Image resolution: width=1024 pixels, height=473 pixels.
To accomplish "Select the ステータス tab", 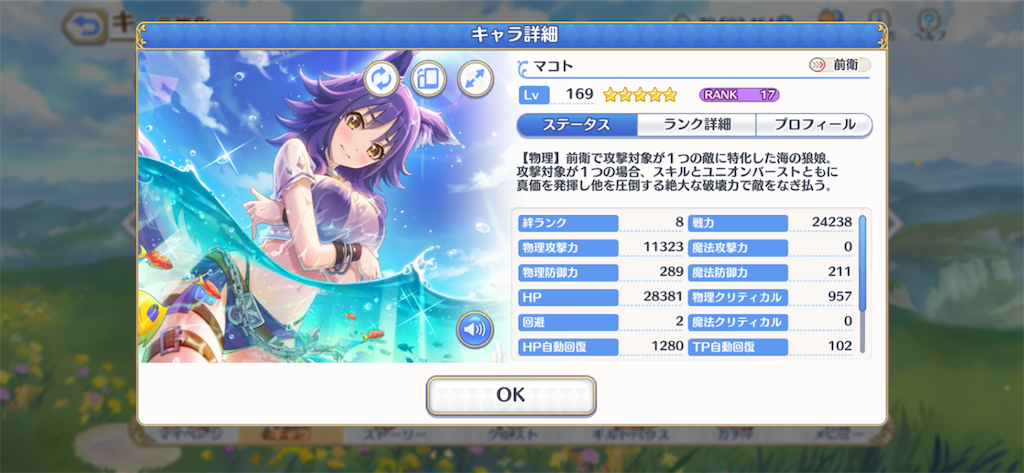I will (x=577, y=125).
